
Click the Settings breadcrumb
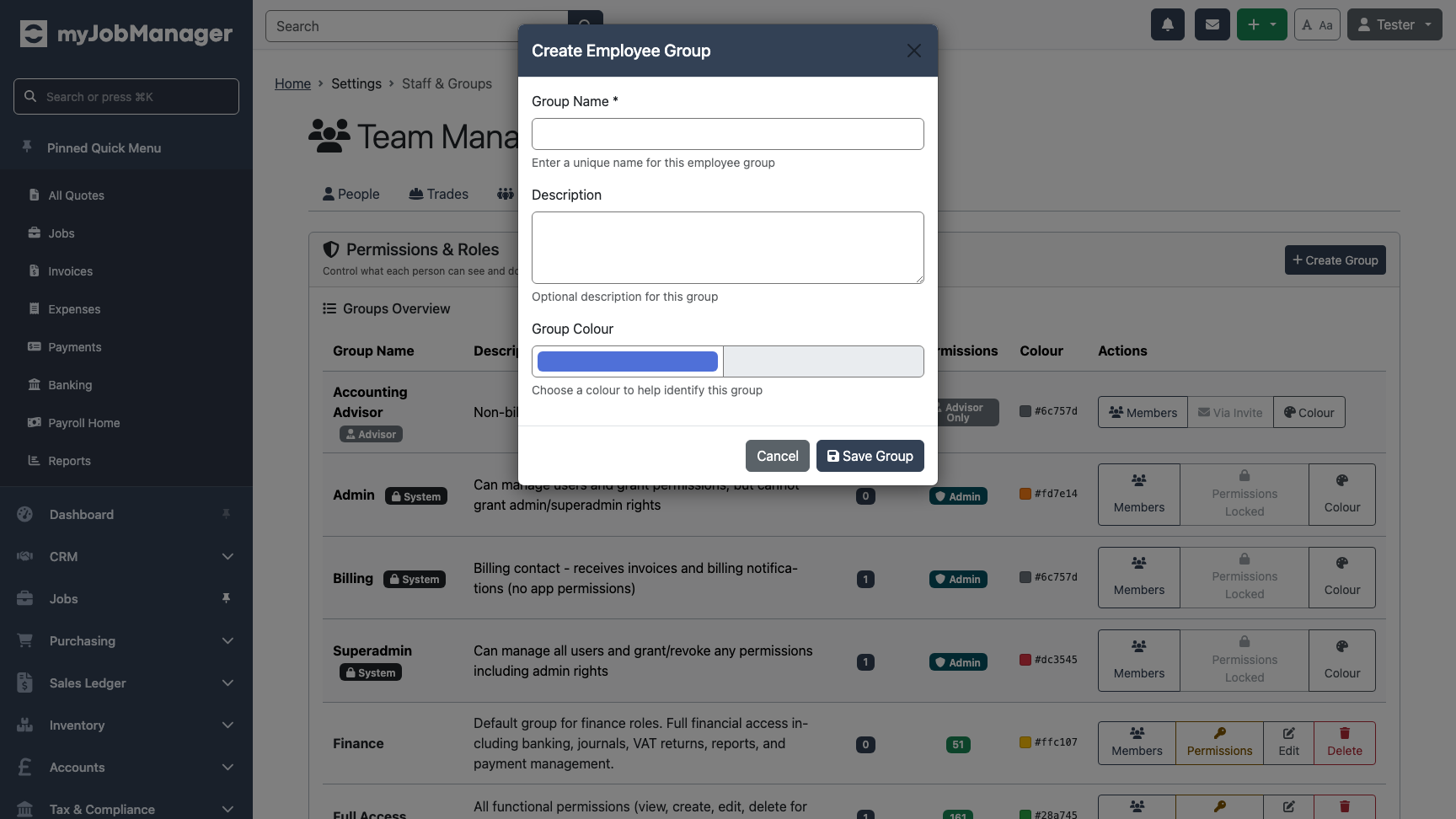(x=356, y=83)
